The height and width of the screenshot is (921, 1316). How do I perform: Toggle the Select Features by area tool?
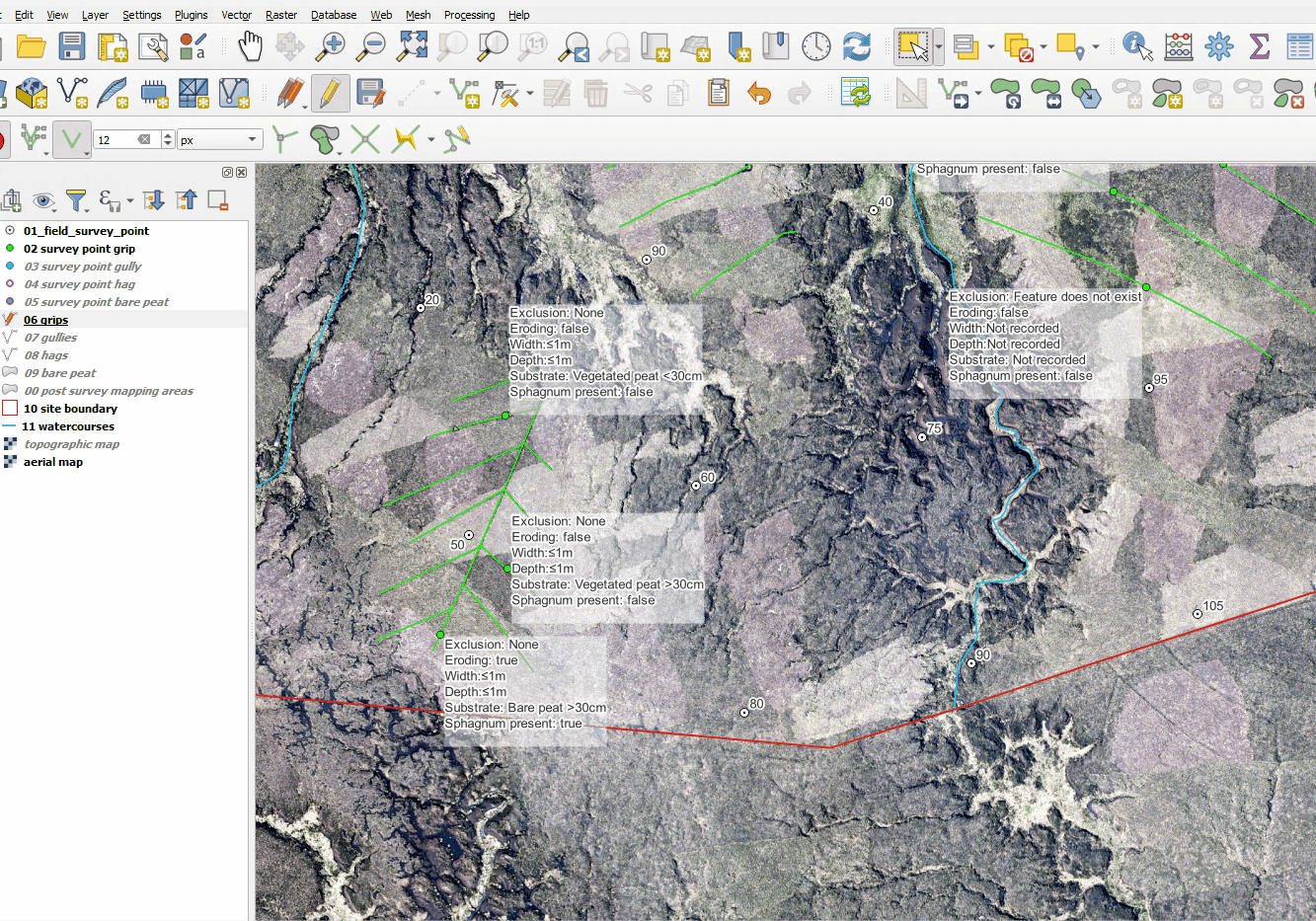[911, 45]
